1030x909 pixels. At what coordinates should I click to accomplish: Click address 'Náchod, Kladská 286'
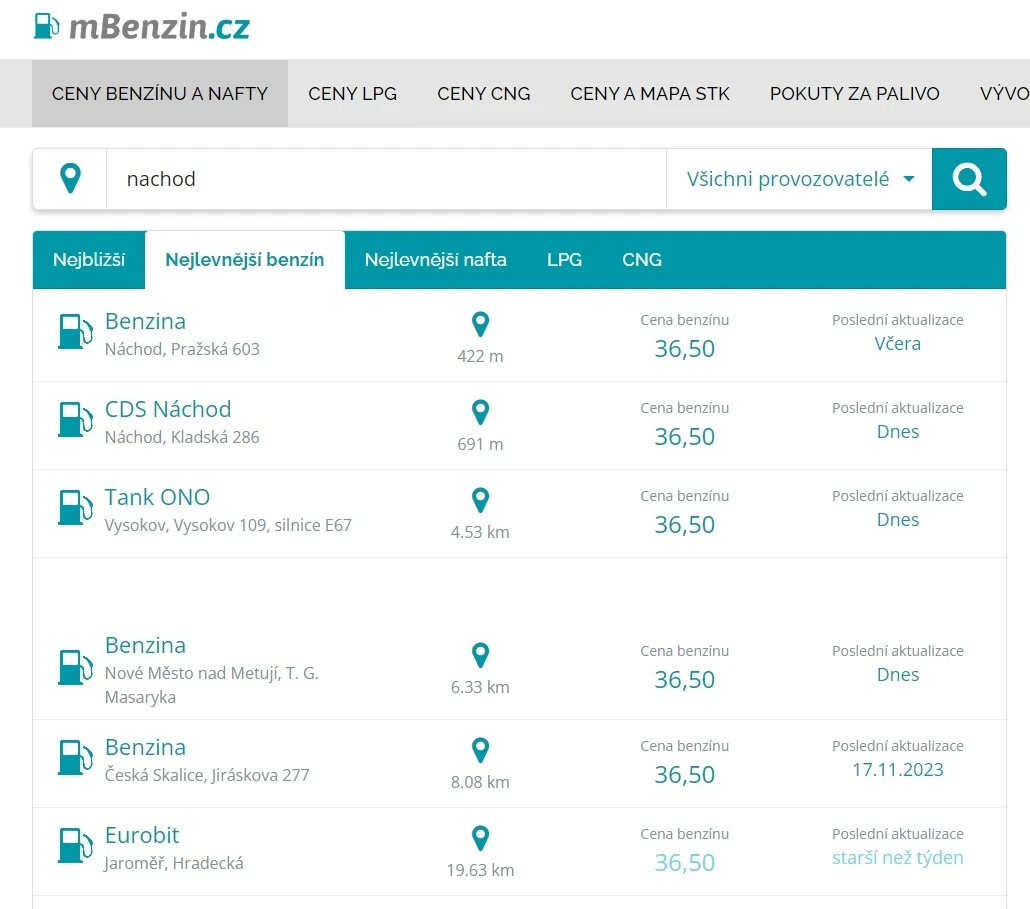[182, 437]
